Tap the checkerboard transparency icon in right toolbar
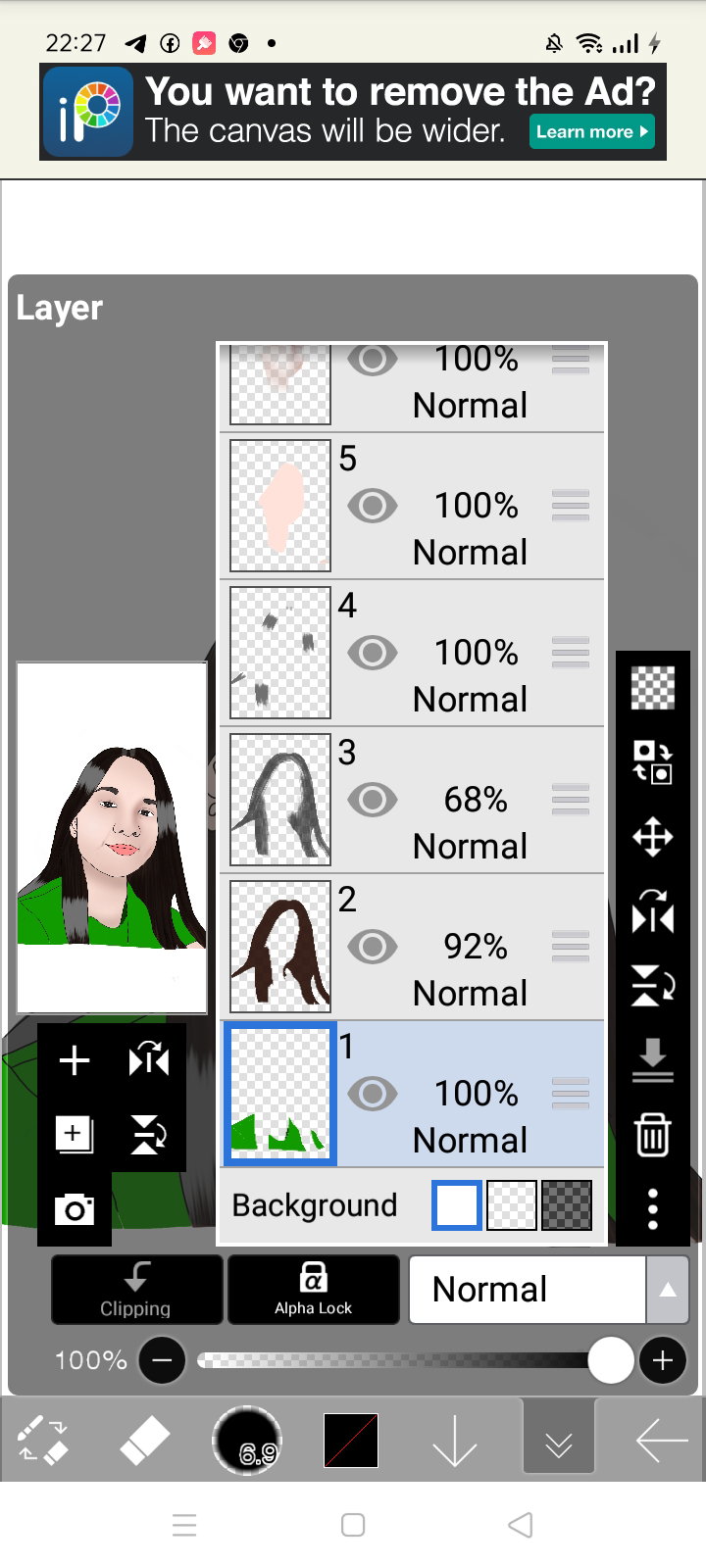This screenshot has width=706, height=1568. click(x=652, y=687)
